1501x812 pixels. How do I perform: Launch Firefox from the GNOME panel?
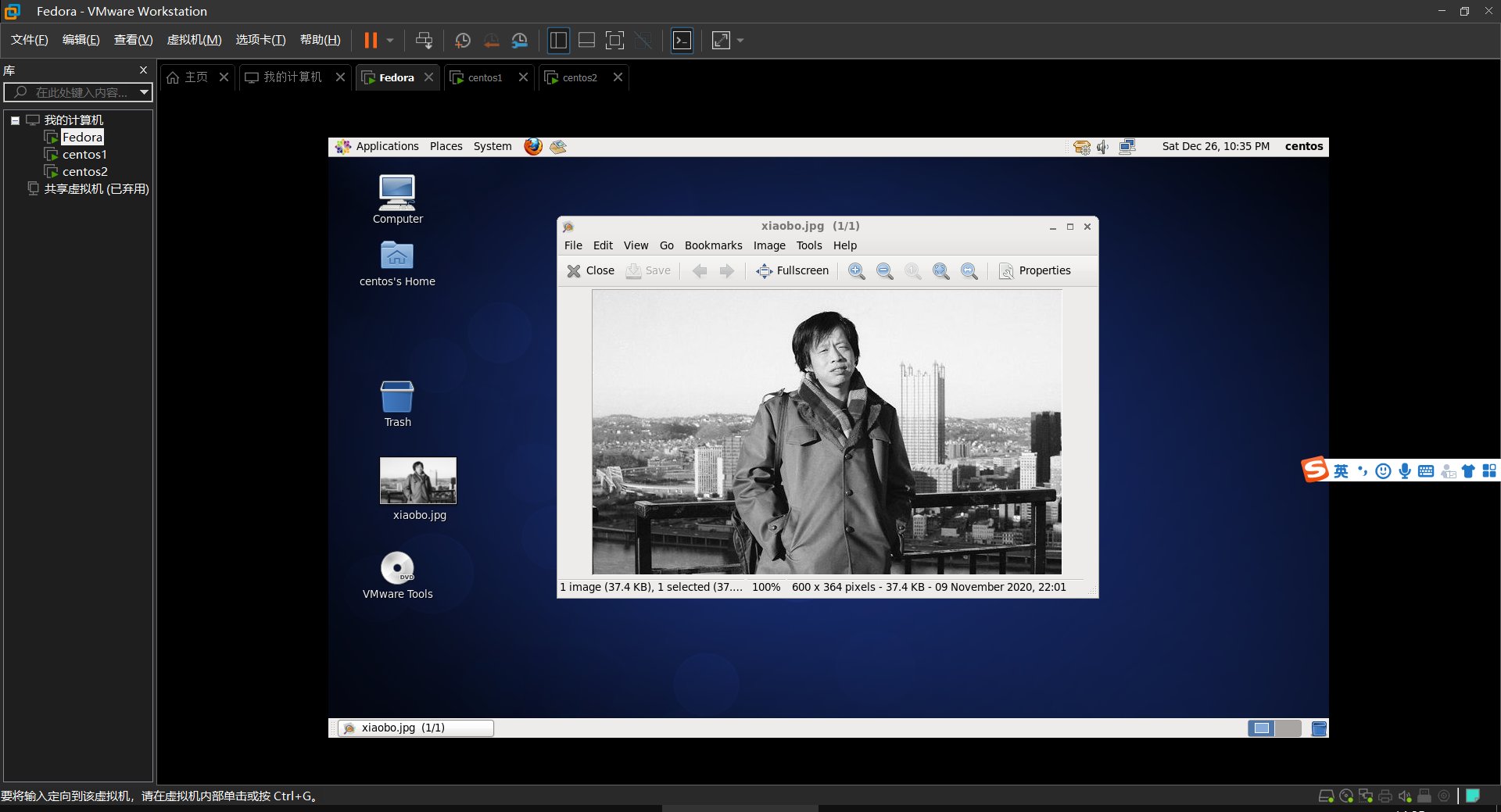[x=533, y=146]
